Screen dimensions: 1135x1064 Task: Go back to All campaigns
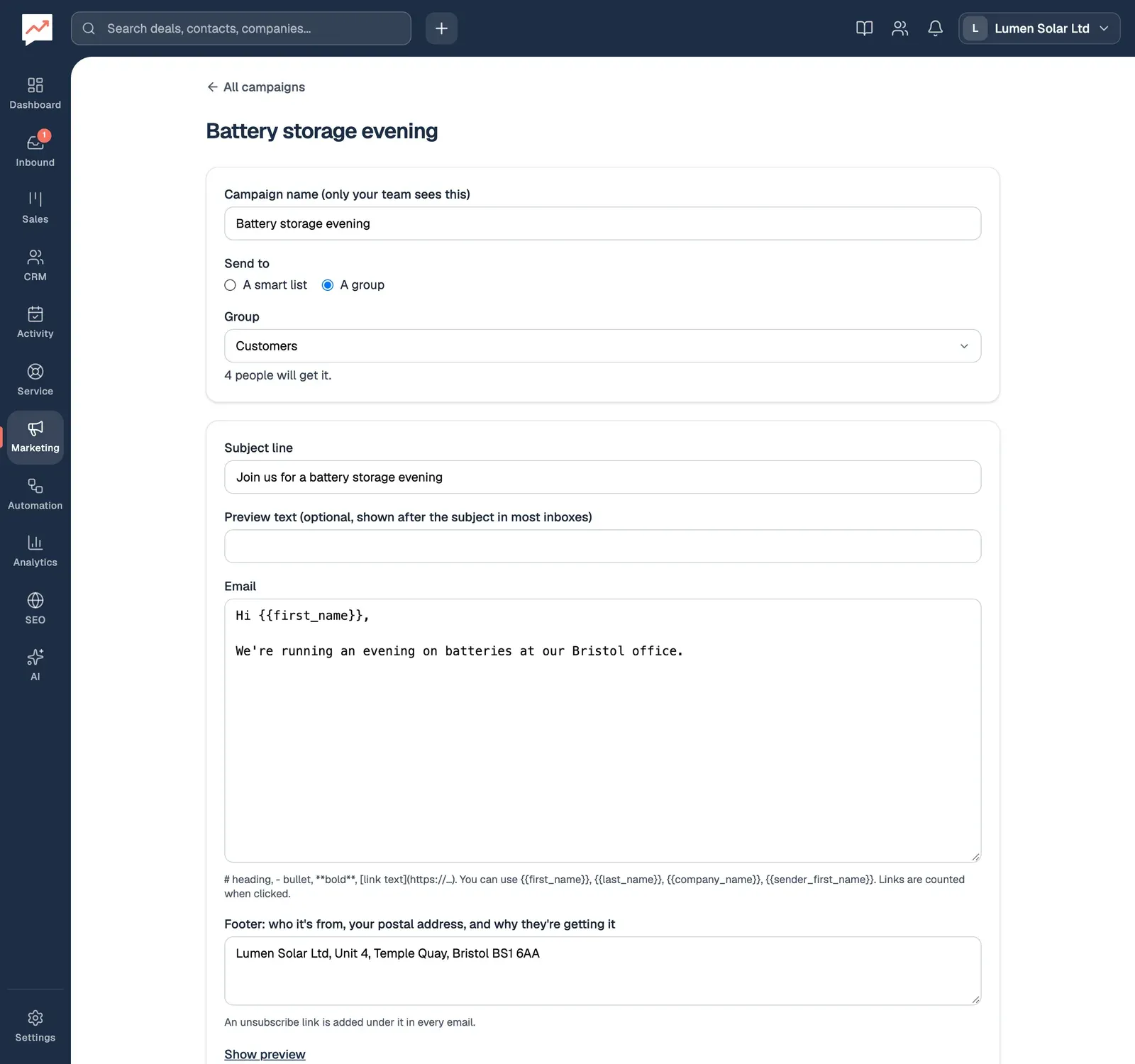tap(255, 87)
